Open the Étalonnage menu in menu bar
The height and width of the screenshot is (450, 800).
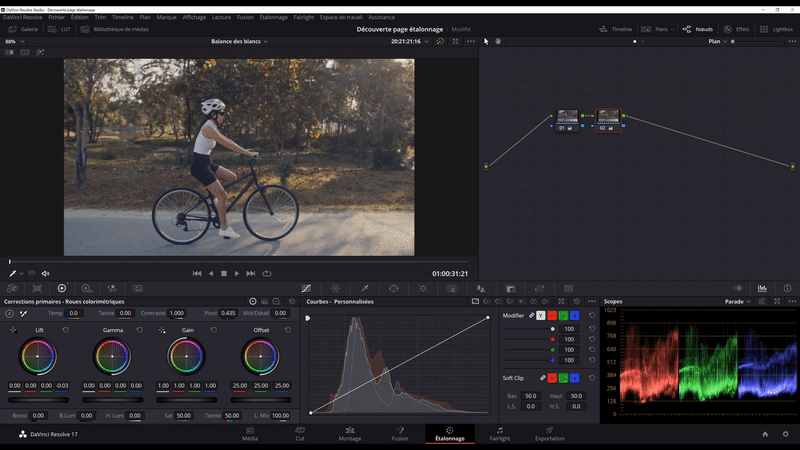(x=273, y=17)
